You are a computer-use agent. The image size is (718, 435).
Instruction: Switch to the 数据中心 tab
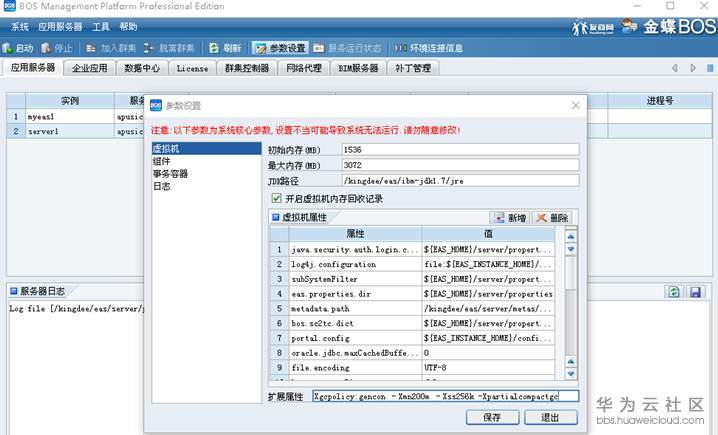click(142, 68)
